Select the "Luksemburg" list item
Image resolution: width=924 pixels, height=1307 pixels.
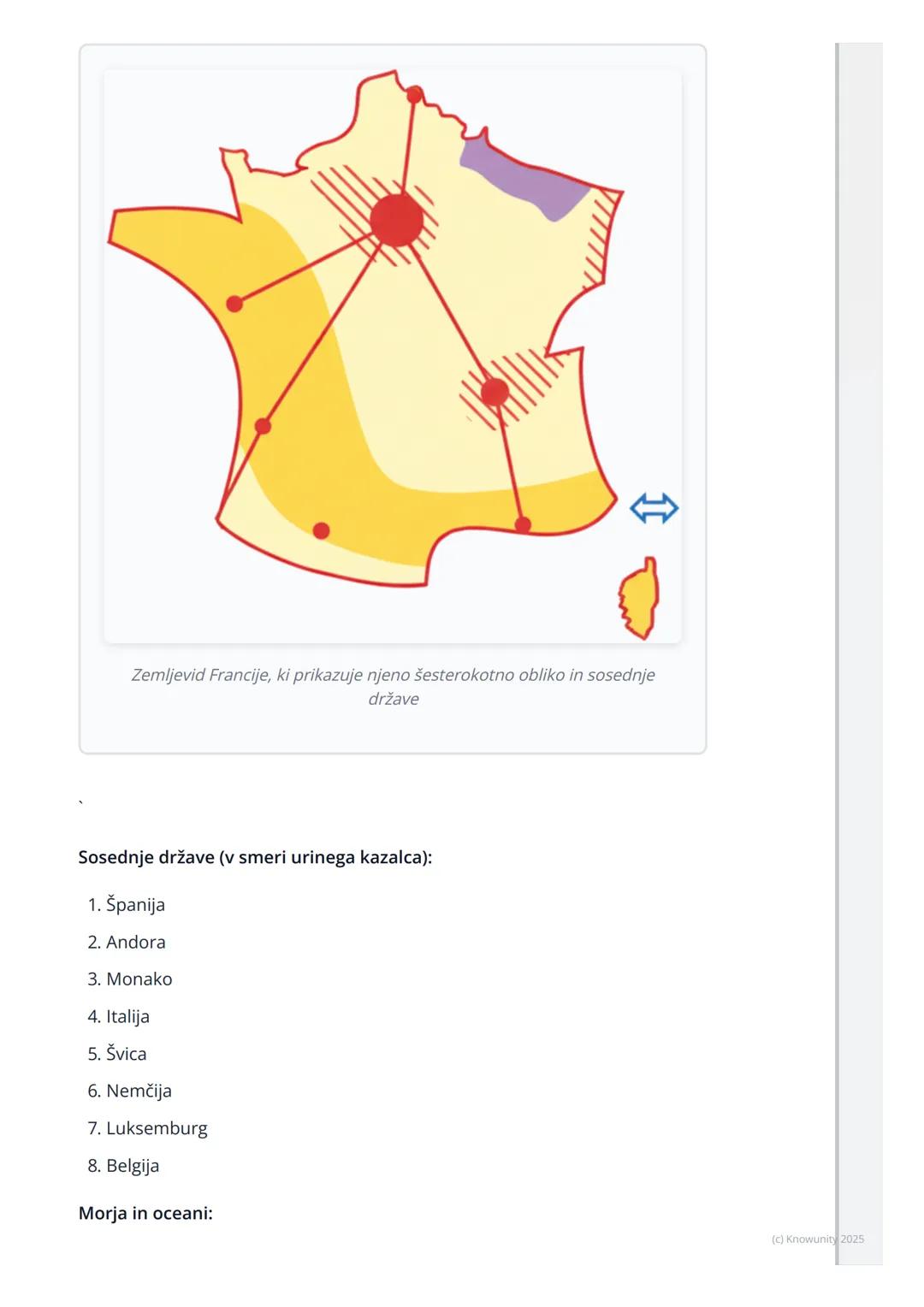click(x=157, y=1127)
